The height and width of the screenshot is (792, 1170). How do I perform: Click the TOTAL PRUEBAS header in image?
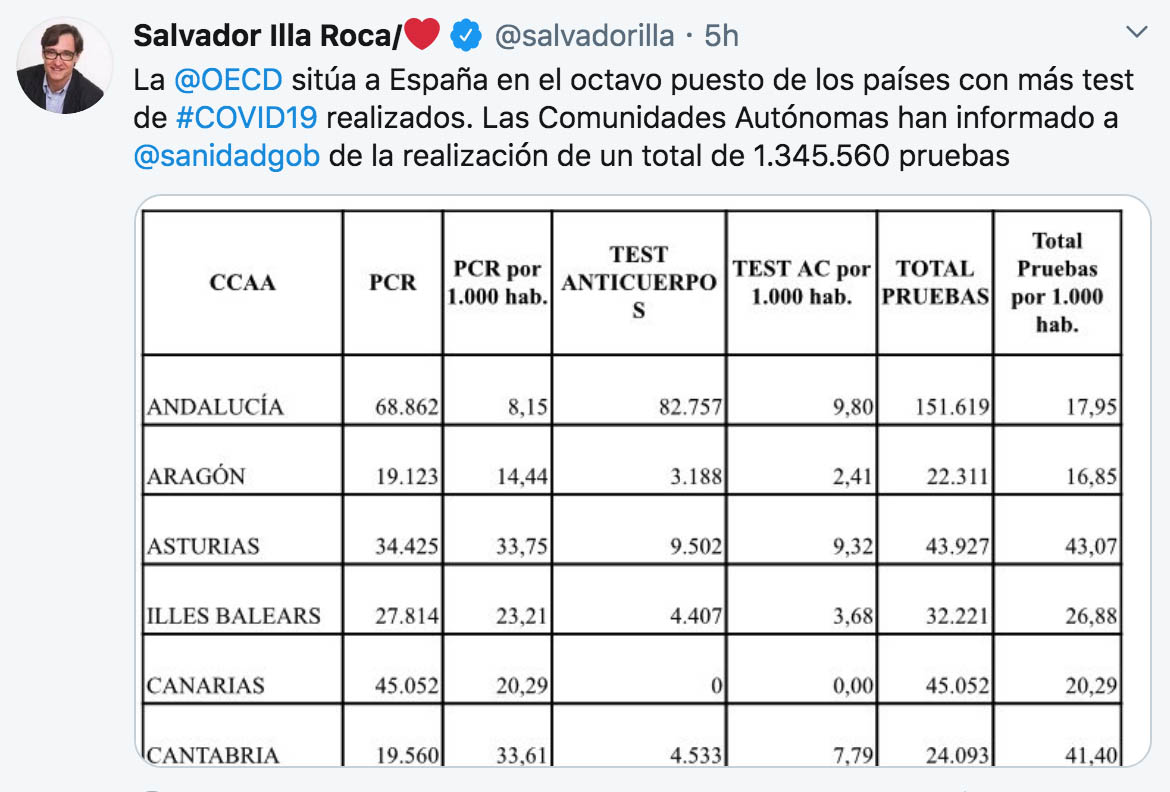935,282
